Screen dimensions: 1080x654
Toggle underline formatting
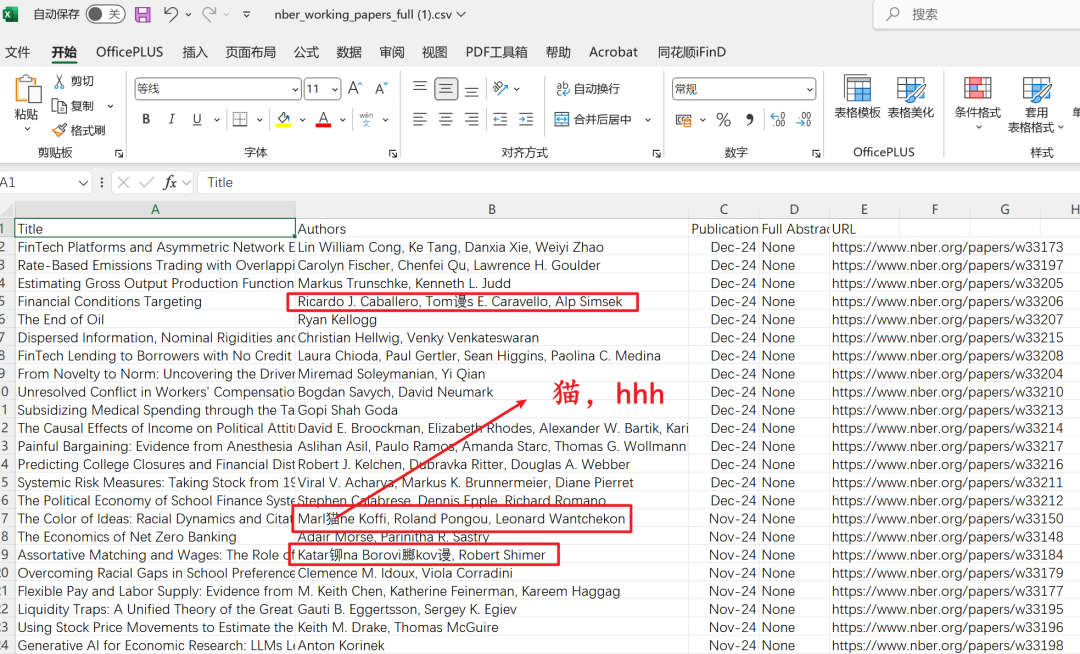pos(197,119)
